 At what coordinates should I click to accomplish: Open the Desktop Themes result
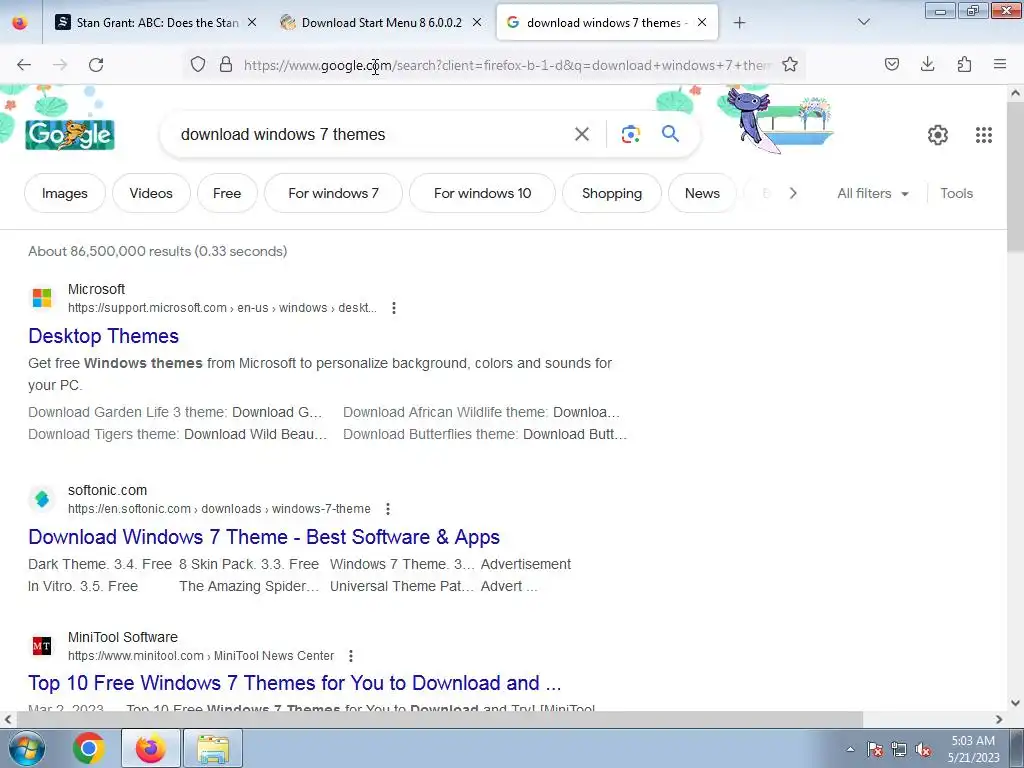coord(104,336)
